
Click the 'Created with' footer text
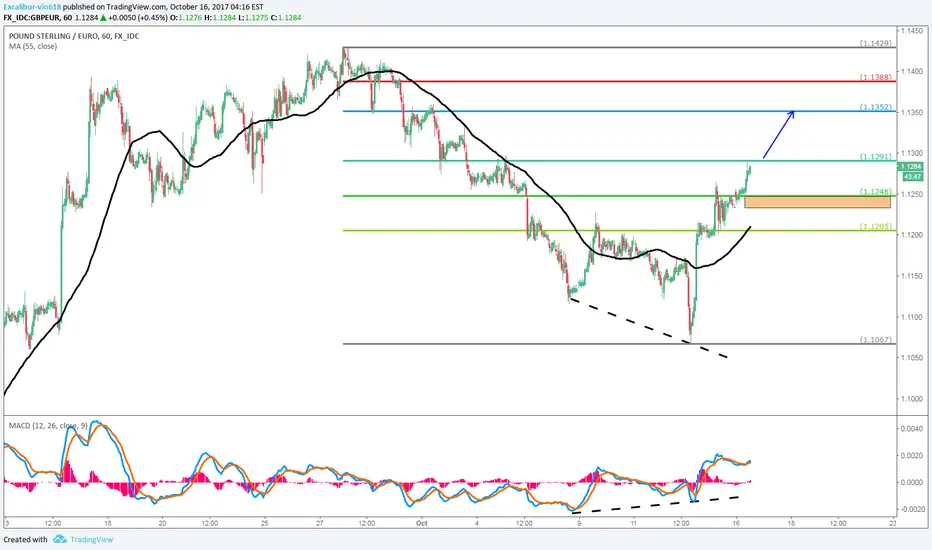[26, 539]
